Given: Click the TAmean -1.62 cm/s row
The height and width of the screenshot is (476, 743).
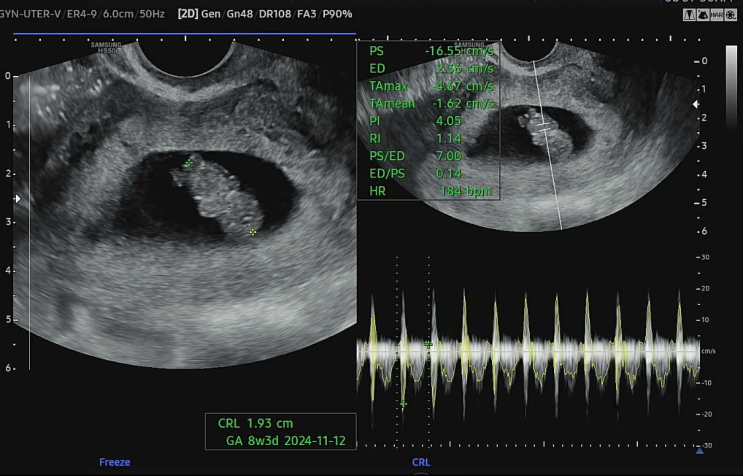Looking at the screenshot, I should [431, 103].
